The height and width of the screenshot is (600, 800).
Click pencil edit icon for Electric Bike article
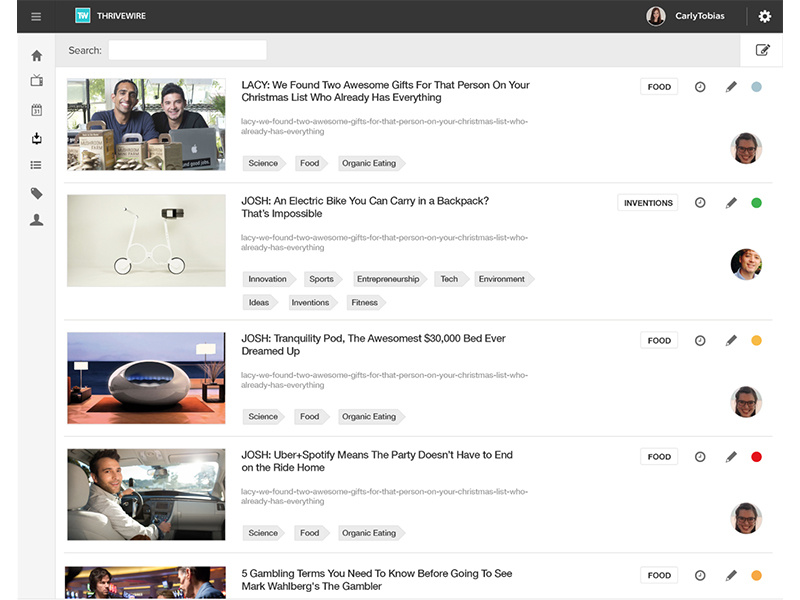point(731,203)
